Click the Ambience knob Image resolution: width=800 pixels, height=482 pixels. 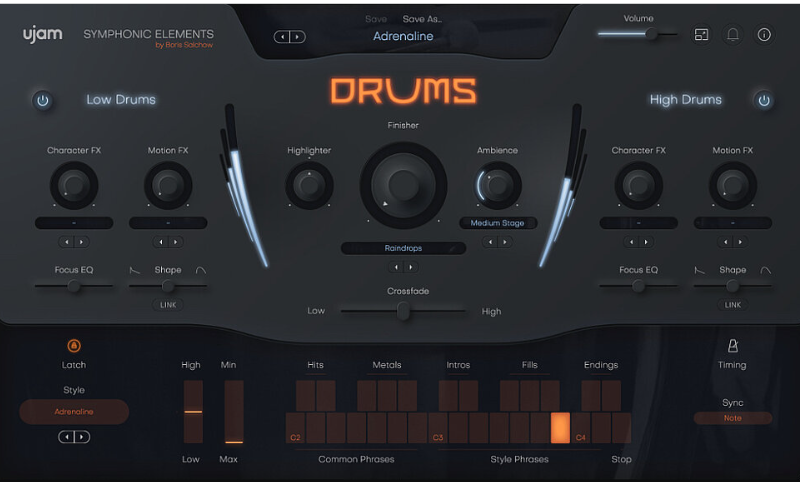coord(497,186)
